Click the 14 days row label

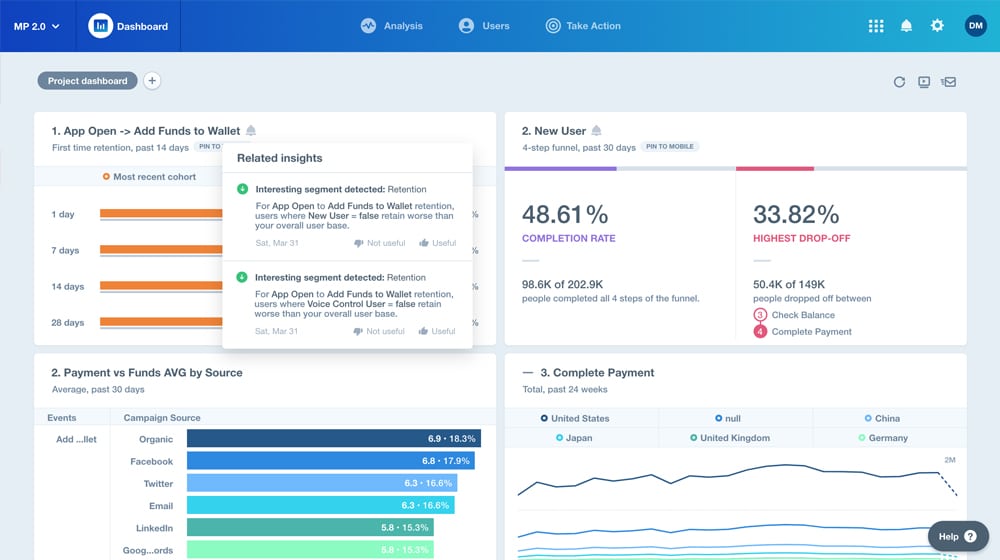(x=68, y=286)
